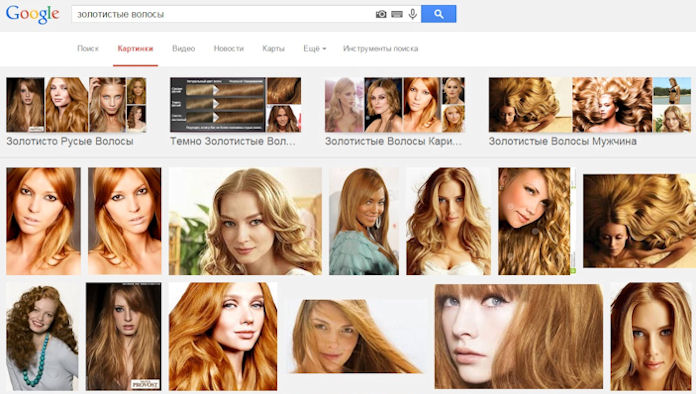
Task: Open Золотистые Волосы Кари... related search
Action: tap(393, 141)
